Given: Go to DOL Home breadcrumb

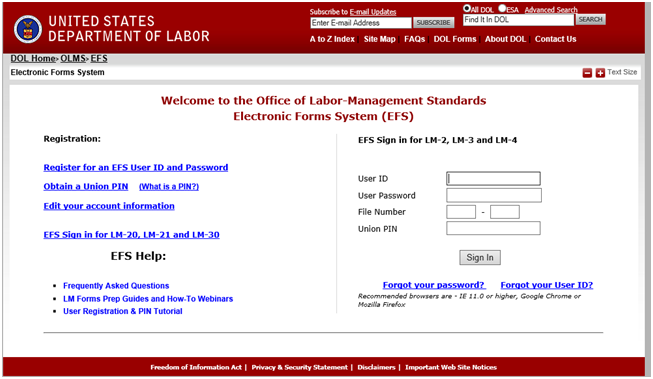Looking at the screenshot, I should tap(33, 59).
